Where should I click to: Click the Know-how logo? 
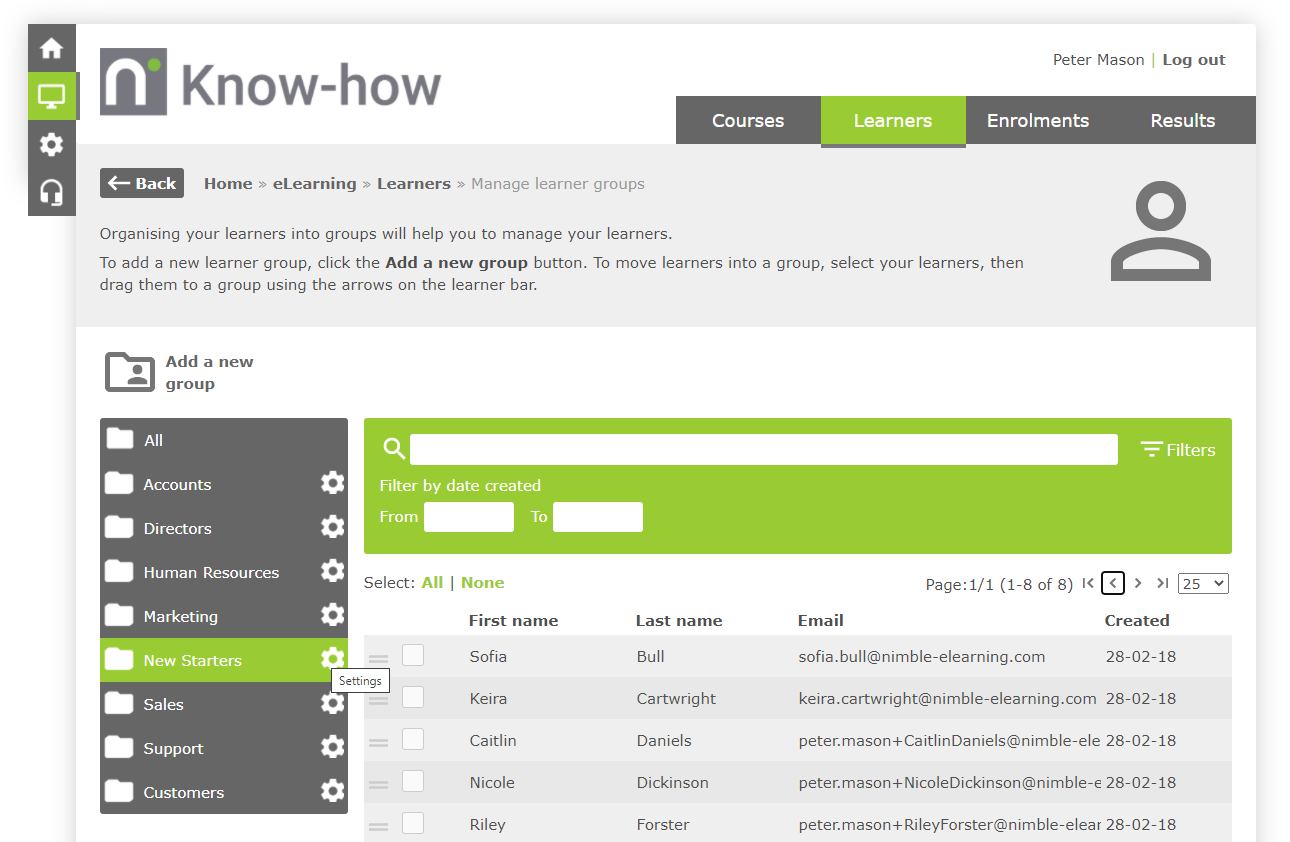click(270, 83)
